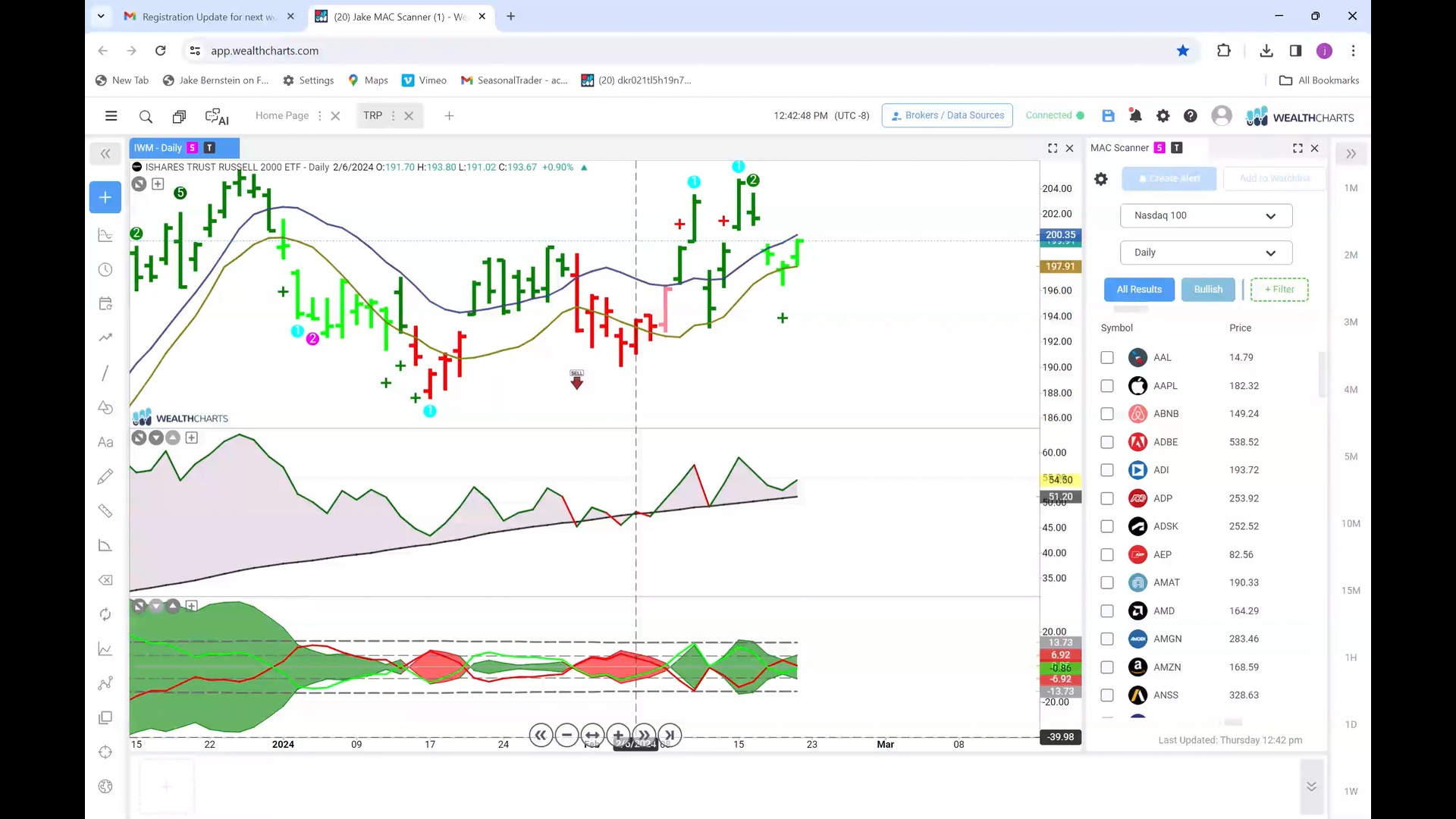Check the AMD row checkbox

pyautogui.click(x=1107, y=611)
